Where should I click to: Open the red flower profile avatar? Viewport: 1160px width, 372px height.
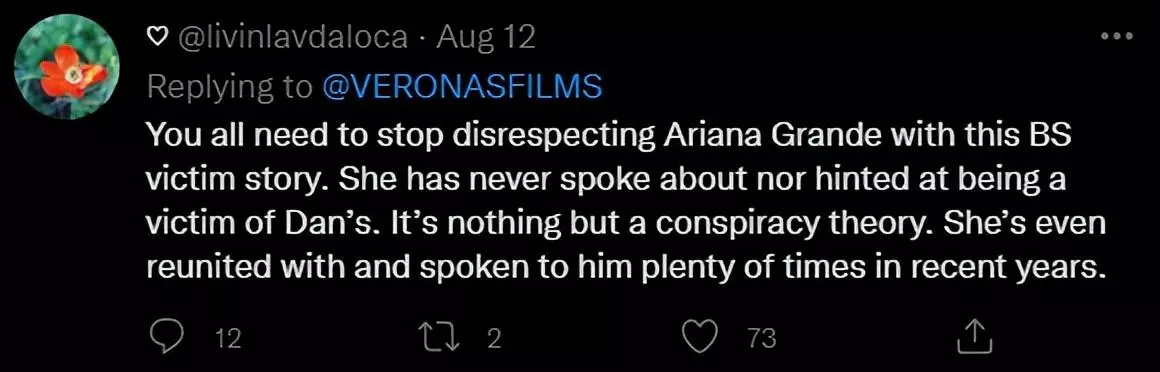(67, 68)
